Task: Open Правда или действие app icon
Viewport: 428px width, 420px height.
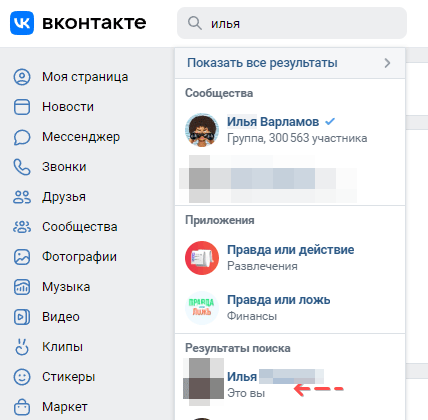Action: (202, 258)
